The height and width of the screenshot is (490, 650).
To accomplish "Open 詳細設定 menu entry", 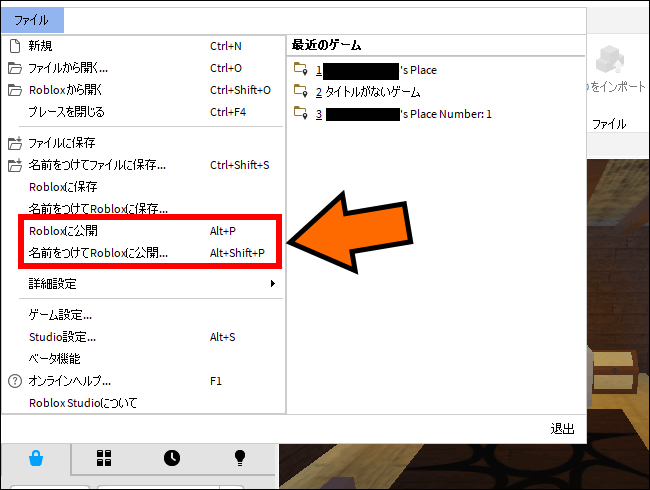I will 143,284.
